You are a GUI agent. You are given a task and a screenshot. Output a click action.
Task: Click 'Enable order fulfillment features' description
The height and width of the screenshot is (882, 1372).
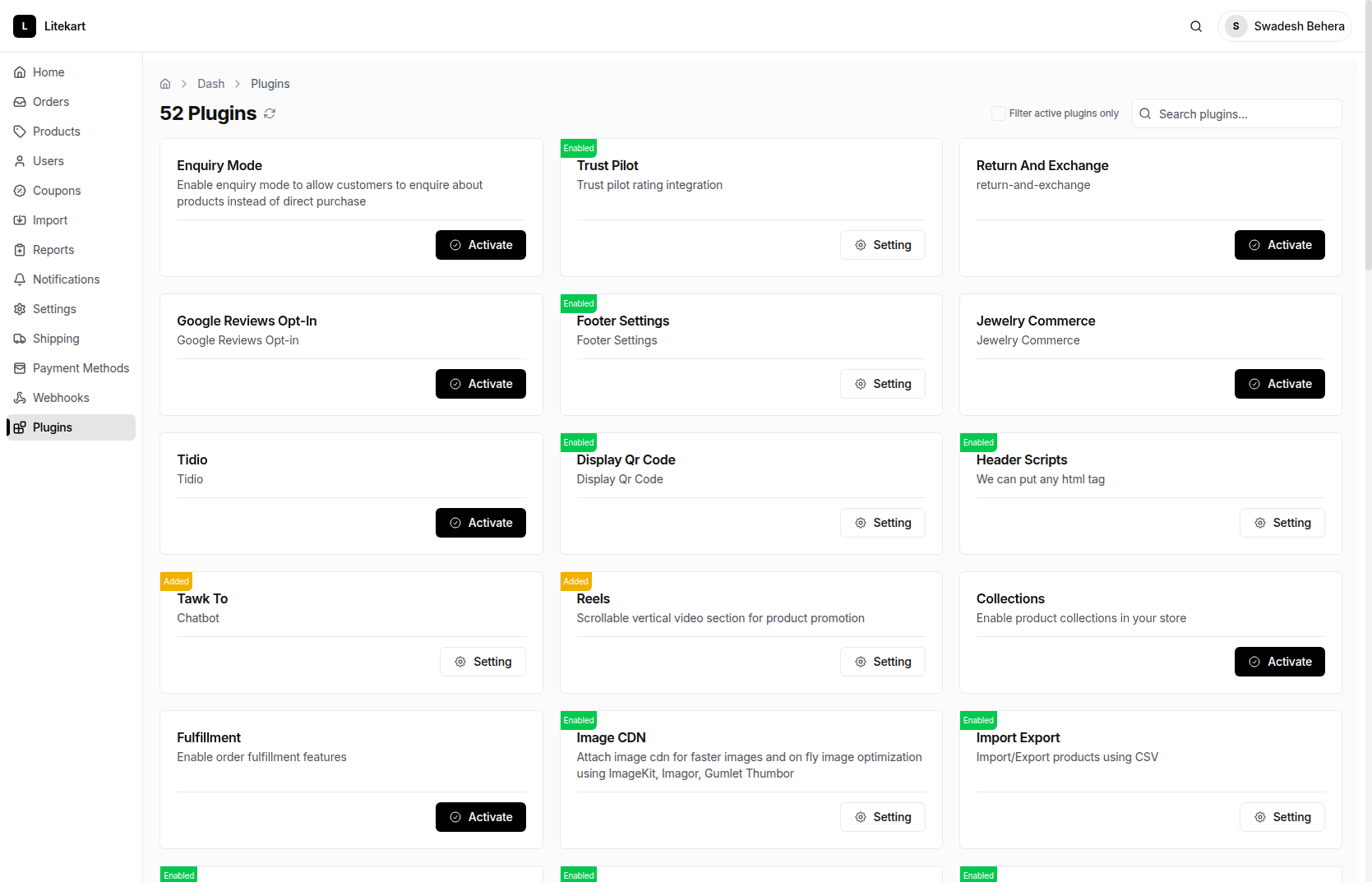(x=261, y=757)
